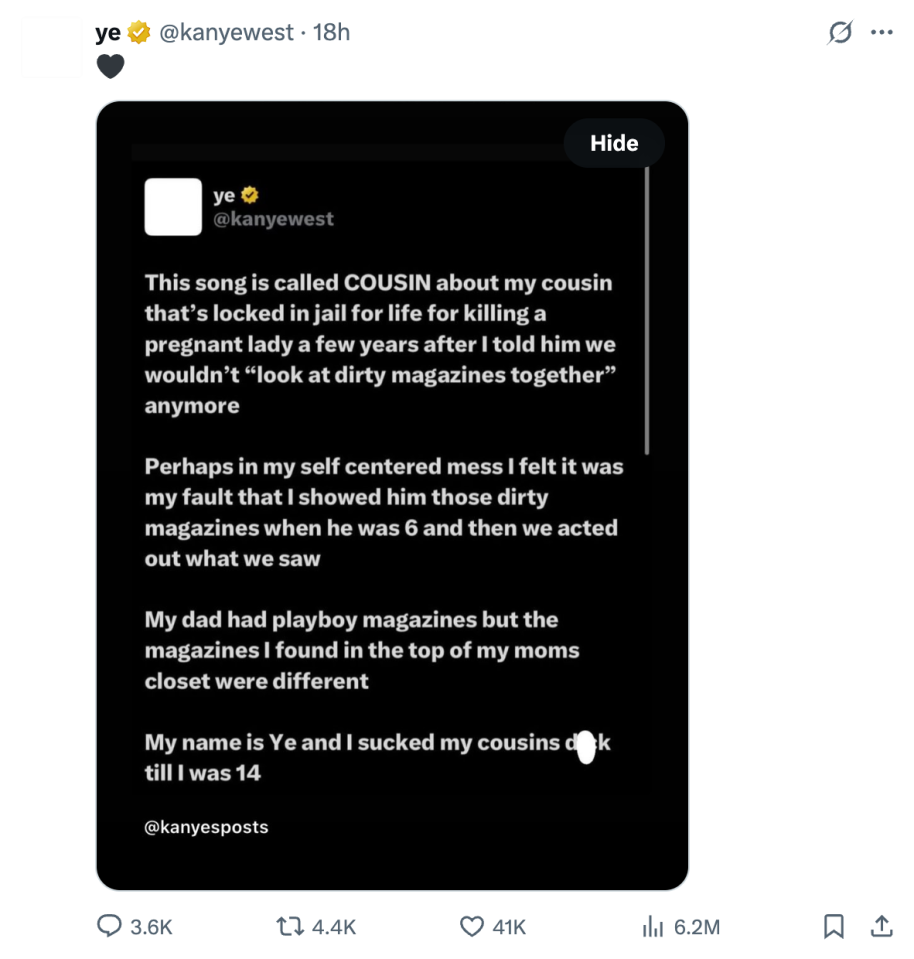This screenshot has width=914, height=959.
Task: Repost the tweet
Action: [290, 927]
